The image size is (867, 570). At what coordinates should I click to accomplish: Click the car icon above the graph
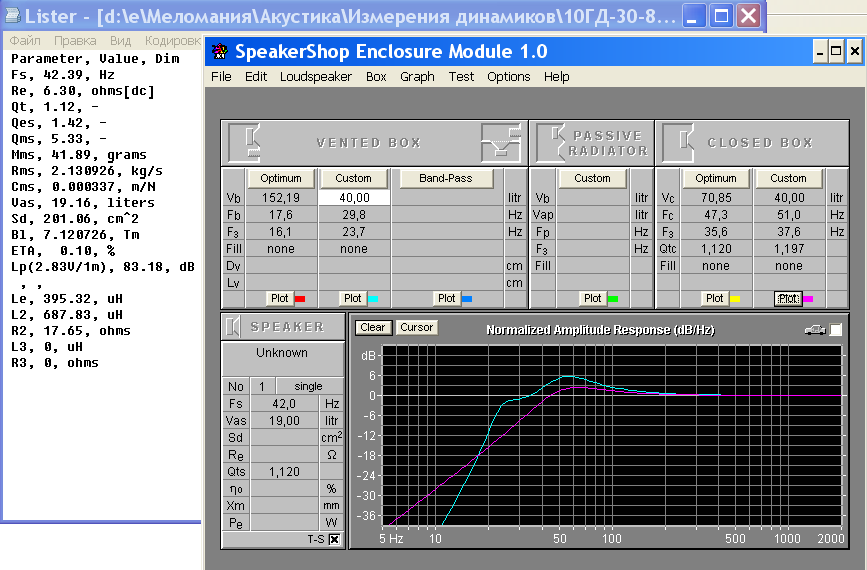(x=814, y=329)
